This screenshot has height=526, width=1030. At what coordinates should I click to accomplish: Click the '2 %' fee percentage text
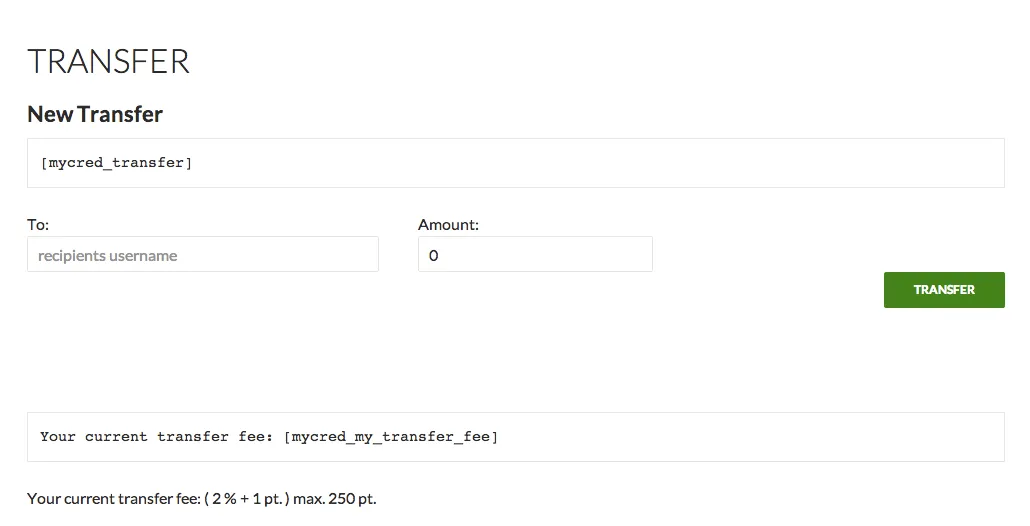point(223,498)
